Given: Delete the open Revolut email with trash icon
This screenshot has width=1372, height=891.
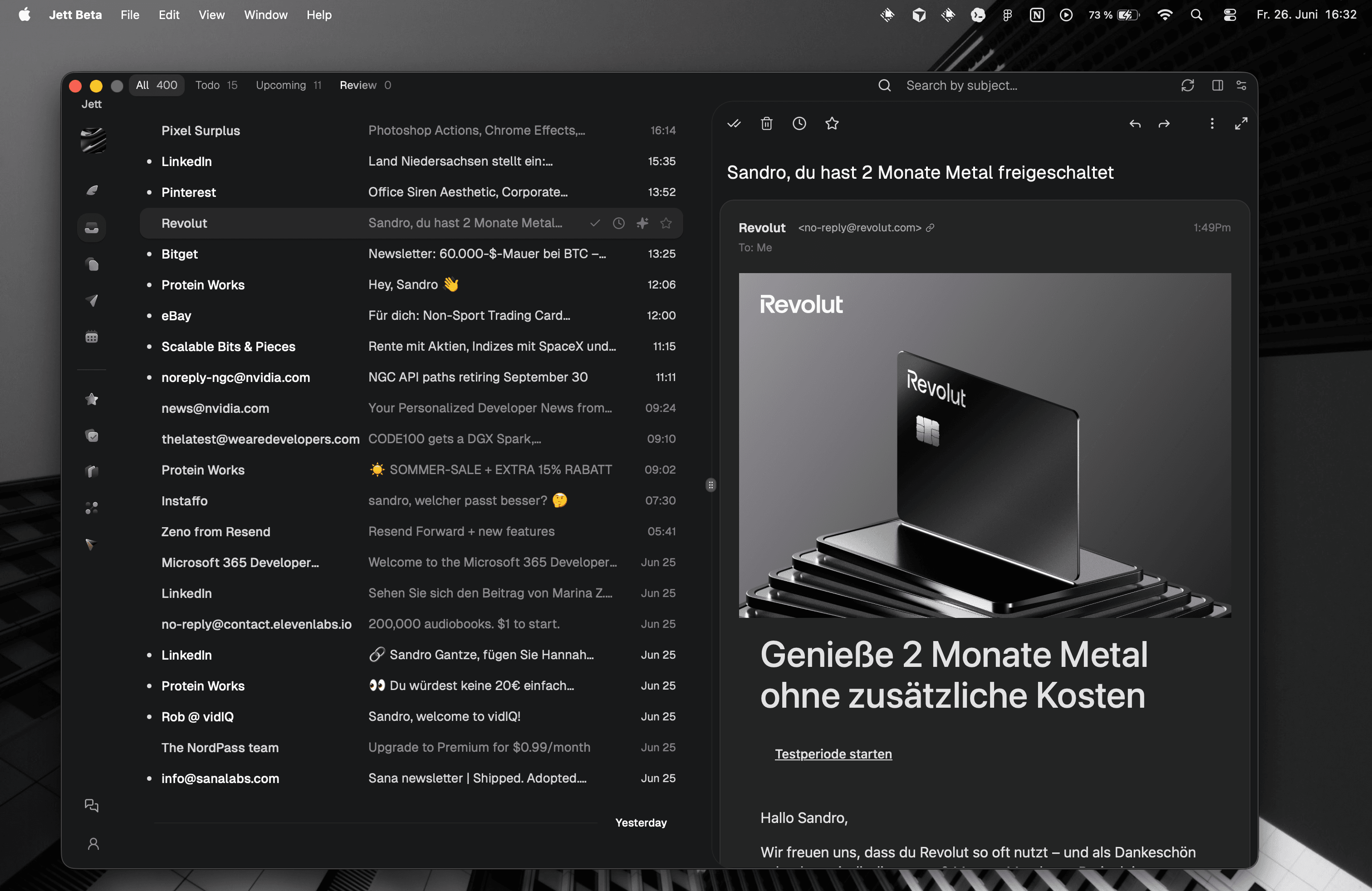Looking at the screenshot, I should pos(766,123).
